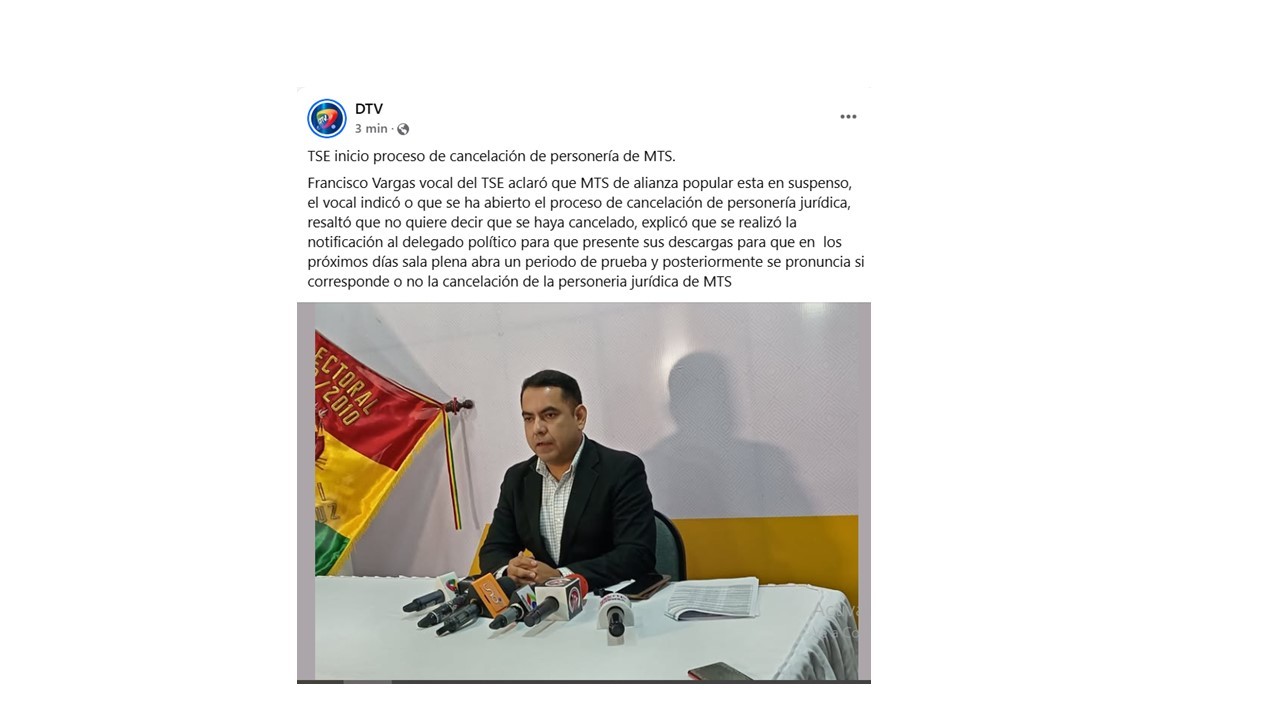The height and width of the screenshot is (720, 1280).
Task: Click the public globe audience icon
Action: tap(403, 129)
